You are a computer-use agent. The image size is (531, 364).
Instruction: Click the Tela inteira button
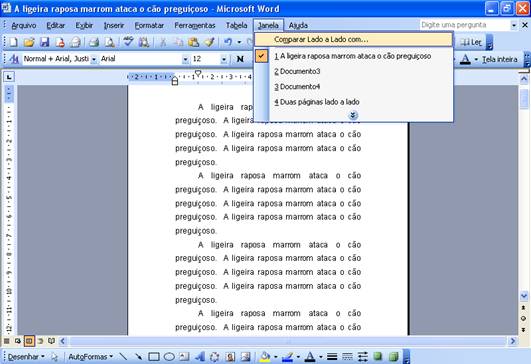click(500, 60)
